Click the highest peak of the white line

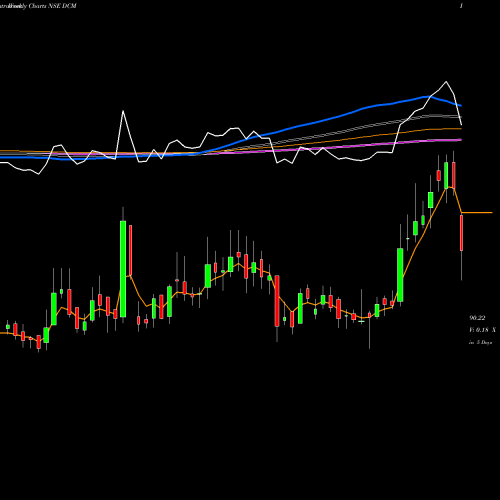[x=446, y=82]
